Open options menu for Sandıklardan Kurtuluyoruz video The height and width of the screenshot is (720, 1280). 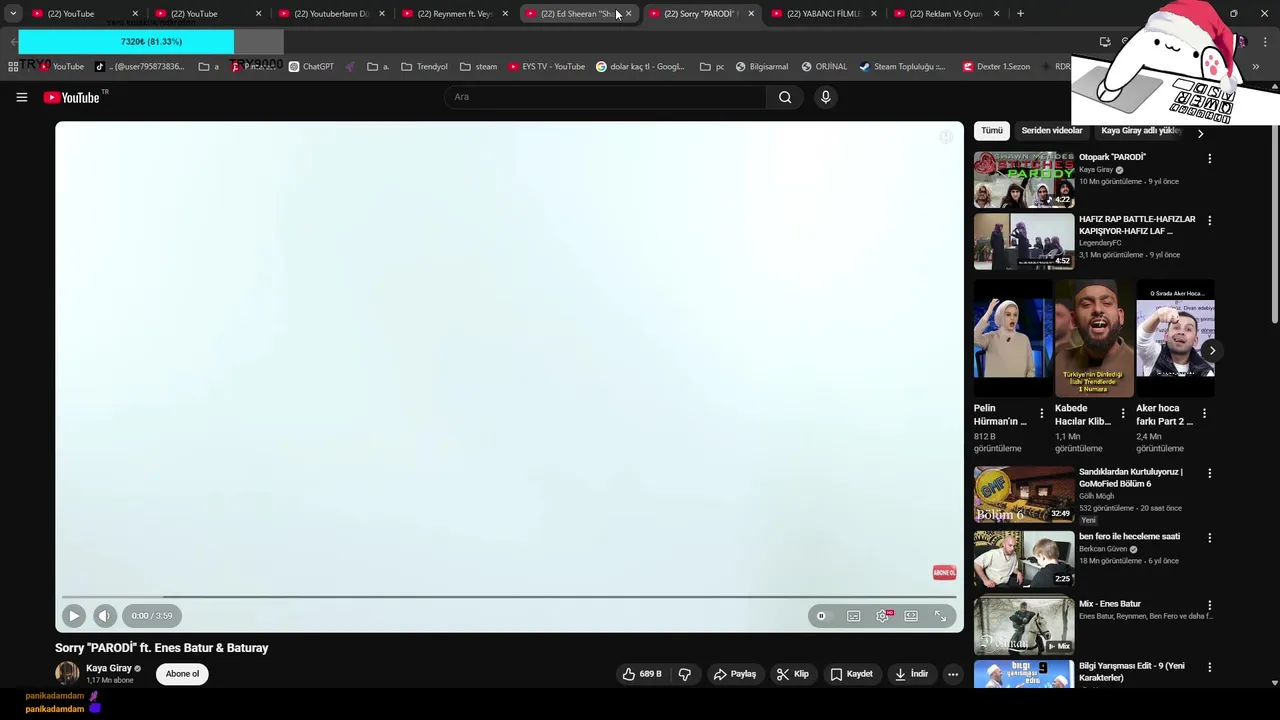(1209, 473)
